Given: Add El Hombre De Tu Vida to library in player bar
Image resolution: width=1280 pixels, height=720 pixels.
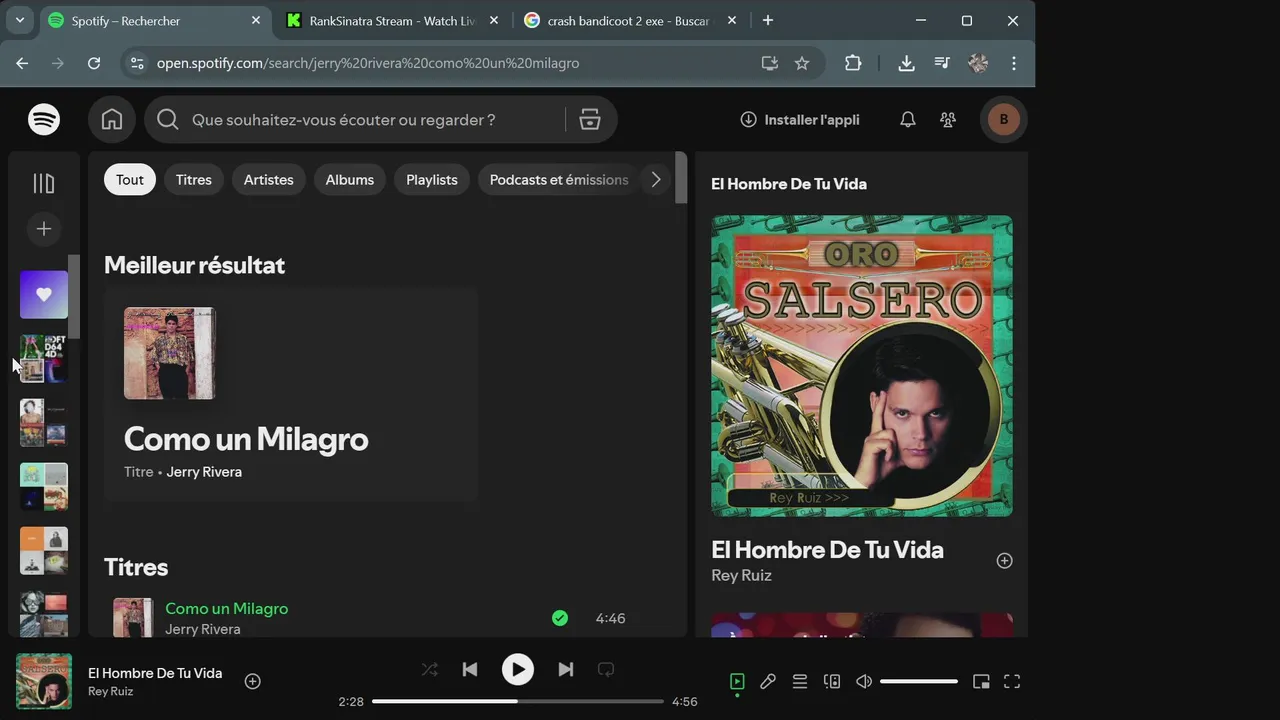Looking at the screenshot, I should (253, 681).
